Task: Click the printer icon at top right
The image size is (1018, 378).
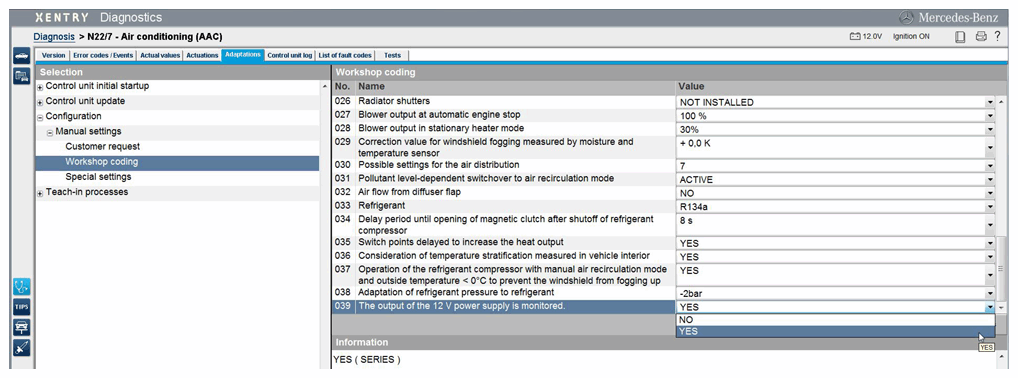Action: click(x=981, y=37)
